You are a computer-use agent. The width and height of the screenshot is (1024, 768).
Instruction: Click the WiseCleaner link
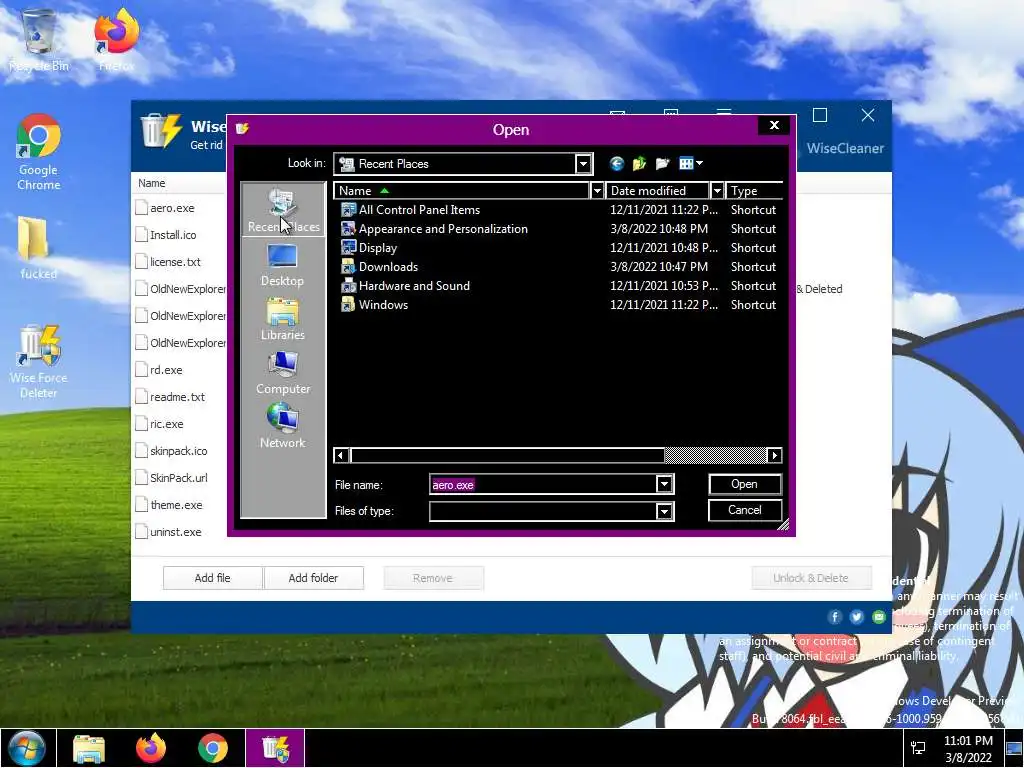click(845, 148)
